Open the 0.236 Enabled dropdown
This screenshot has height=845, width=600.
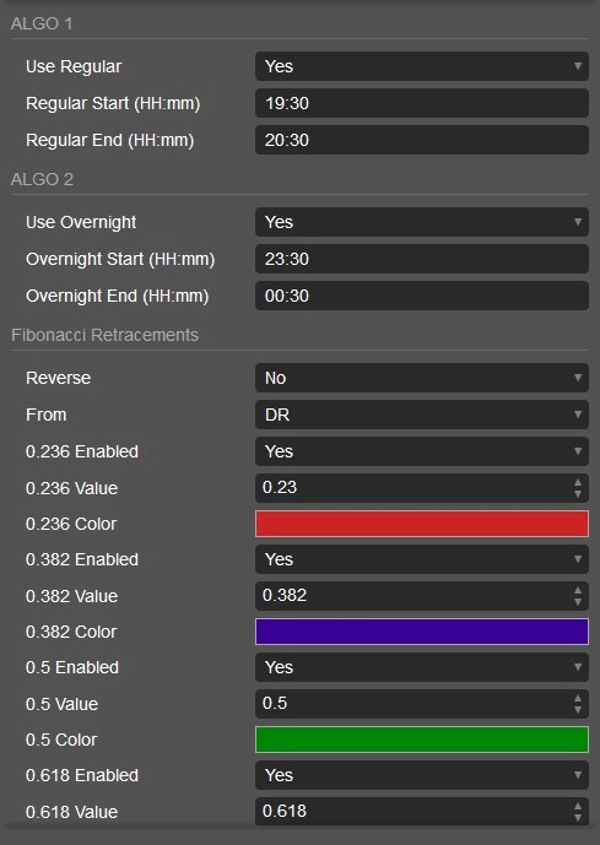[421, 451]
